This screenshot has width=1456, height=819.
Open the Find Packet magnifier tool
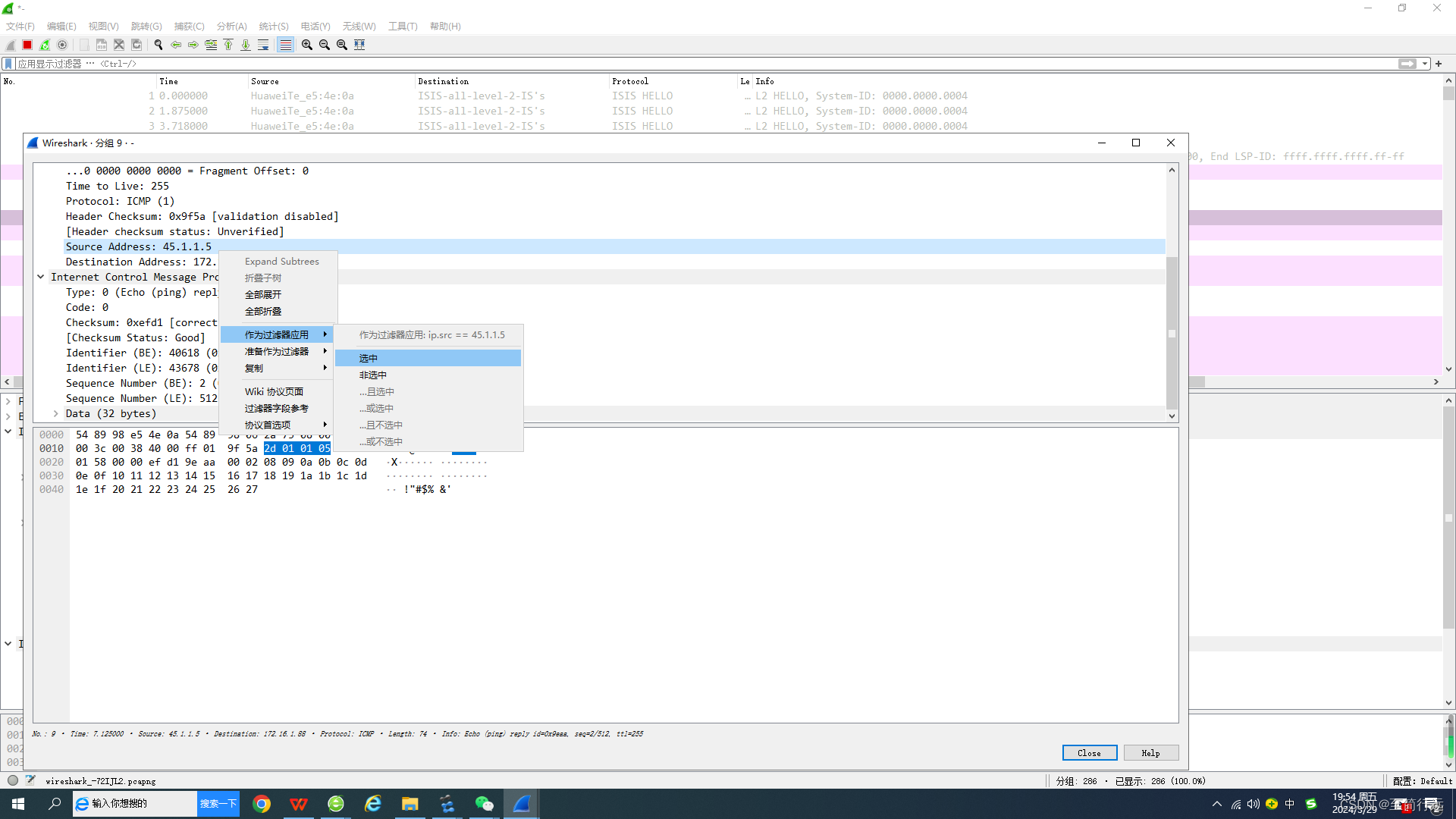click(x=158, y=45)
